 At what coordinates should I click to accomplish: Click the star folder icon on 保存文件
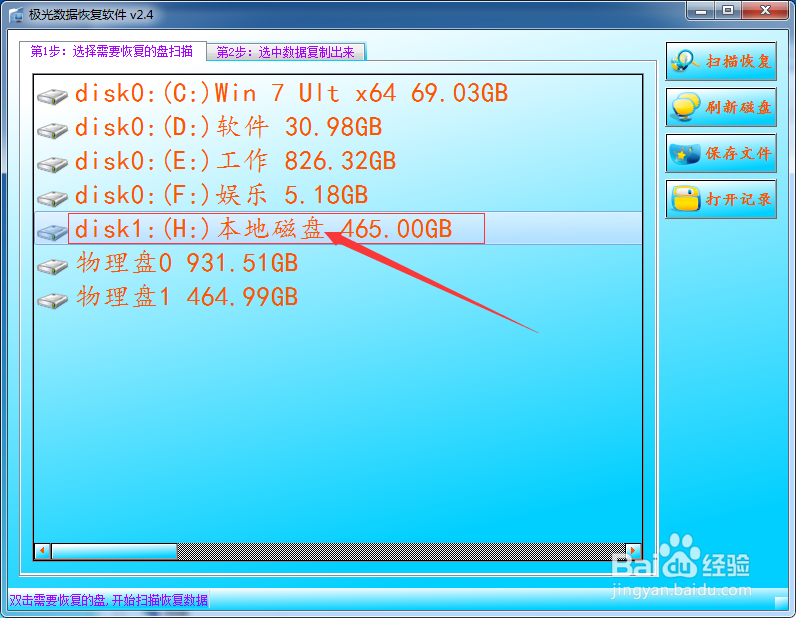coord(685,153)
